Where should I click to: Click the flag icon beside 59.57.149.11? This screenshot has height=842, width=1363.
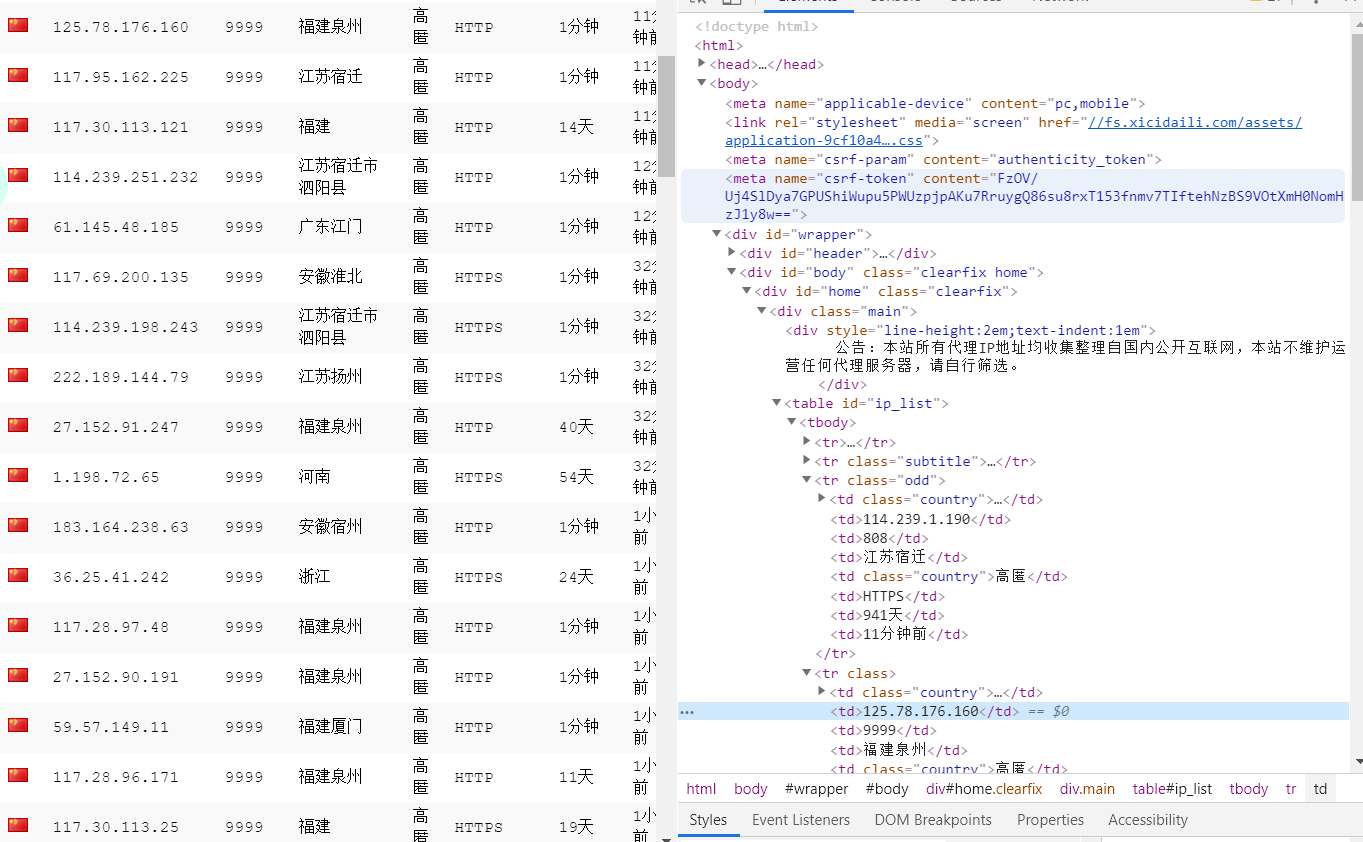pos(17,727)
